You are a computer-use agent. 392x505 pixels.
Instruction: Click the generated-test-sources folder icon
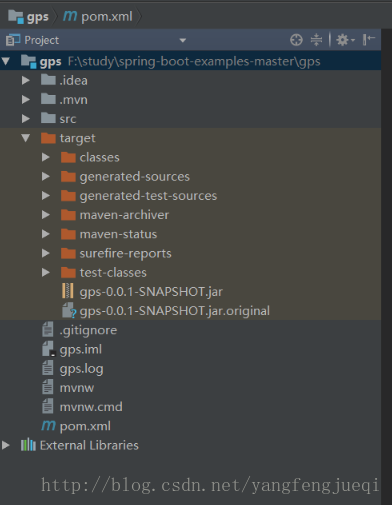pyautogui.click(x=68, y=196)
